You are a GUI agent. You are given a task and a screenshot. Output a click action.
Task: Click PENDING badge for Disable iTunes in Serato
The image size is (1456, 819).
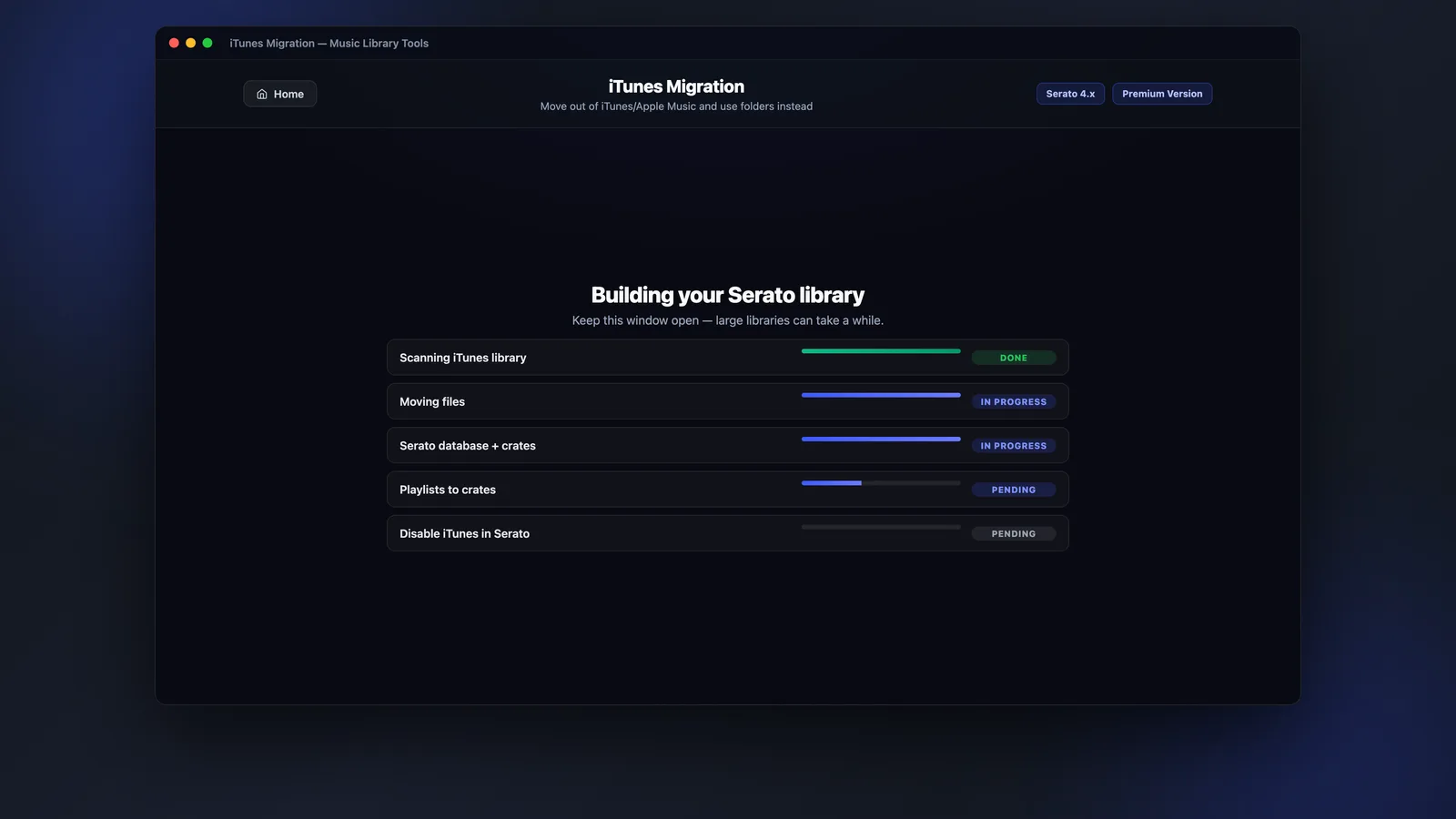1014,533
